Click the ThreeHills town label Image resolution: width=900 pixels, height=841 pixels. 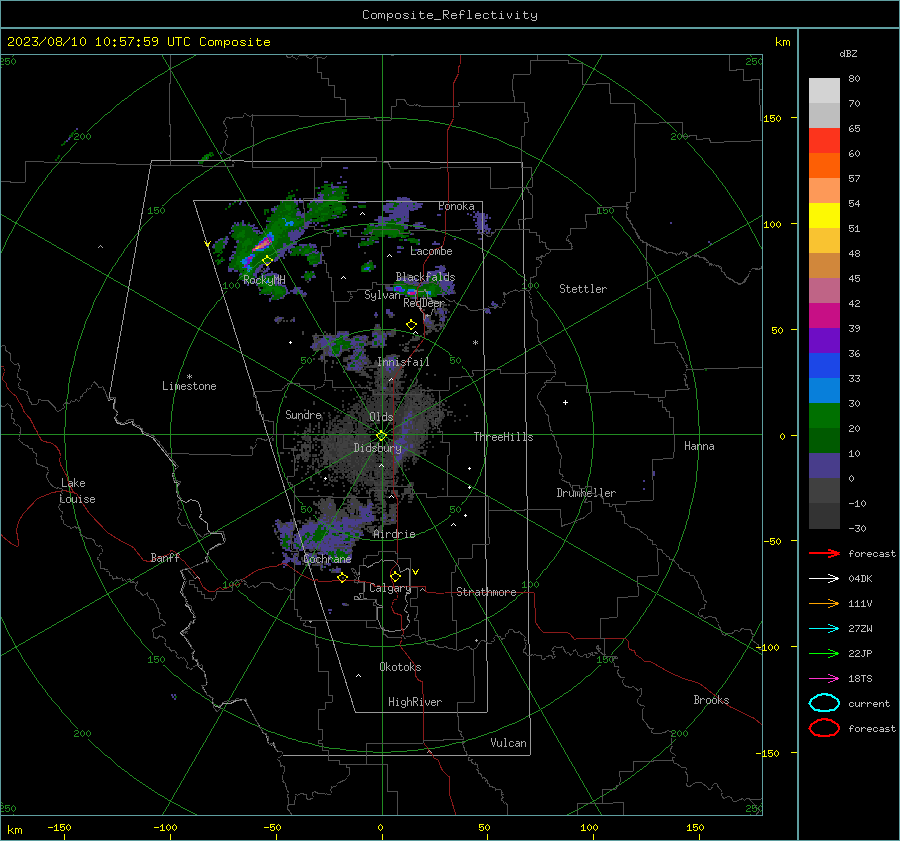(503, 437)
